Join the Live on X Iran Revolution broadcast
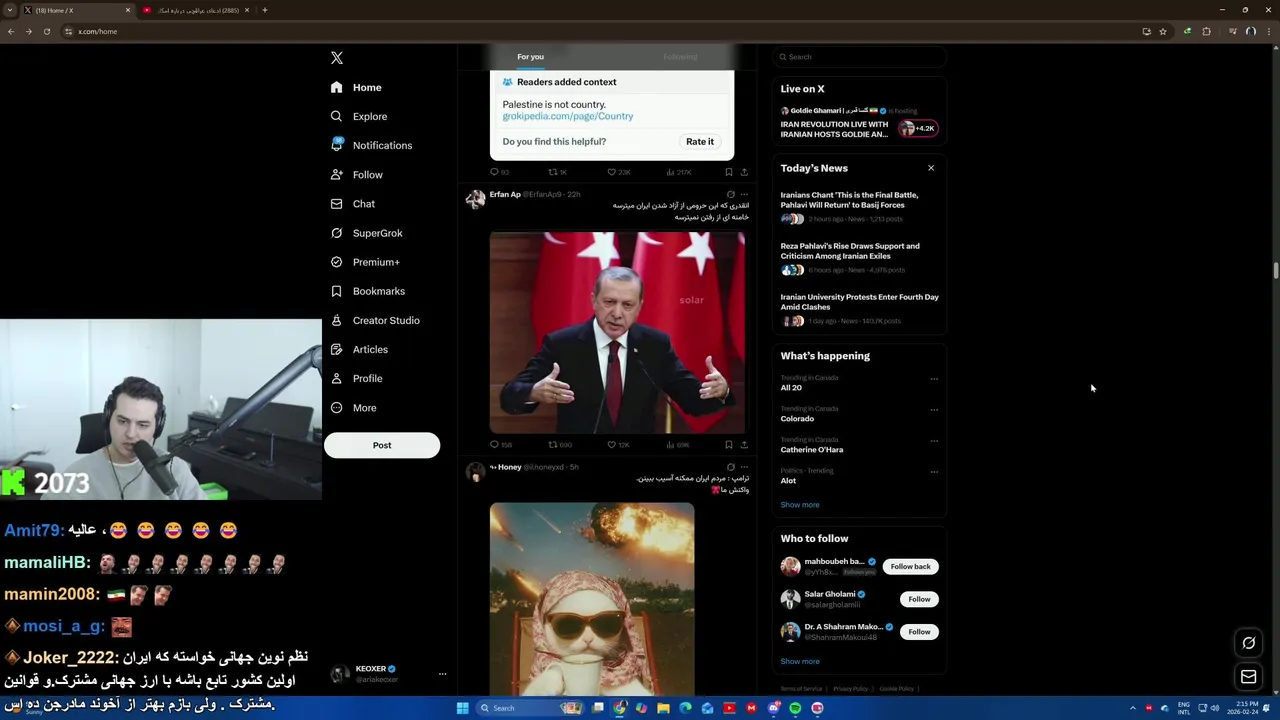The height and width of the screenshot is (720, 1280). click(x=859, y=124)
